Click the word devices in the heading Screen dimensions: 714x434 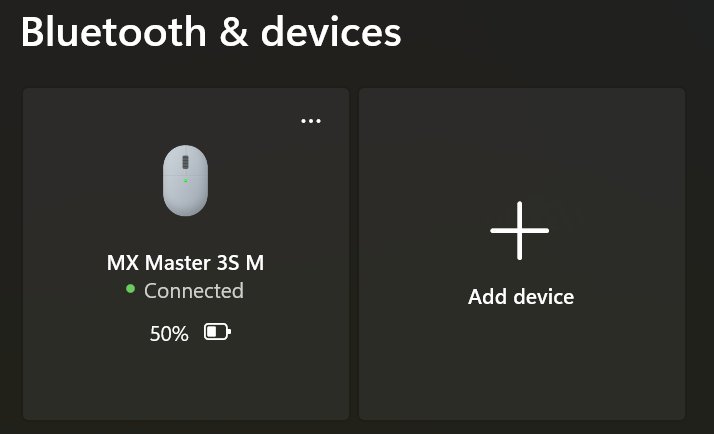(x=331, y=32)
